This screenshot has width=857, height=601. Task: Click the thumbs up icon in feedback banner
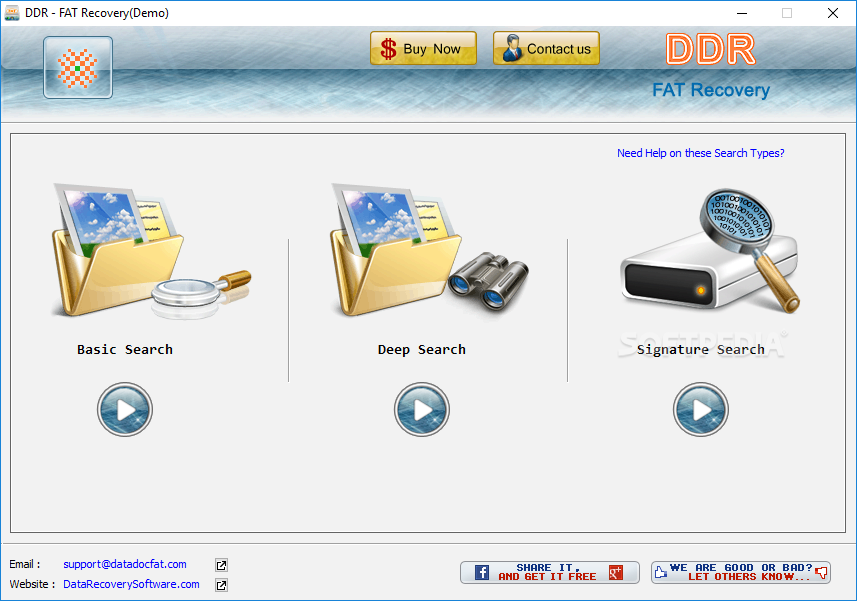point(661,572)
